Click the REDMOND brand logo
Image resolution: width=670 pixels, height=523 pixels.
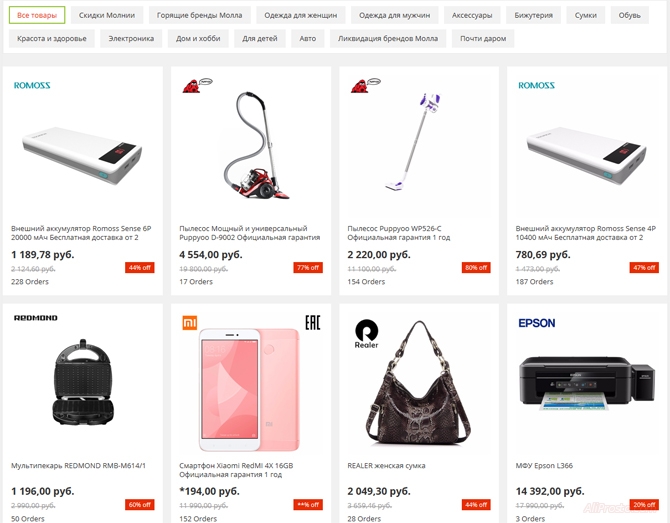[35, 318]
